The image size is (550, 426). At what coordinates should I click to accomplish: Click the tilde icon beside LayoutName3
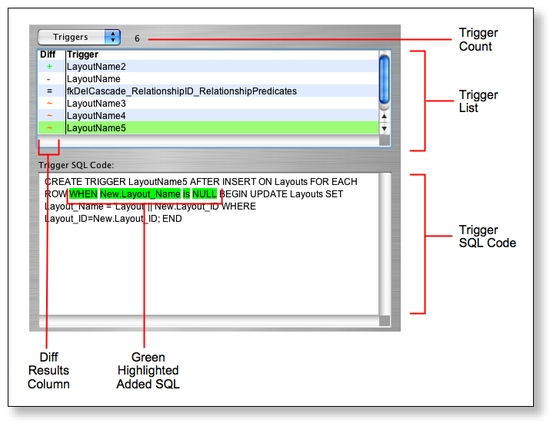pos(49,103)
